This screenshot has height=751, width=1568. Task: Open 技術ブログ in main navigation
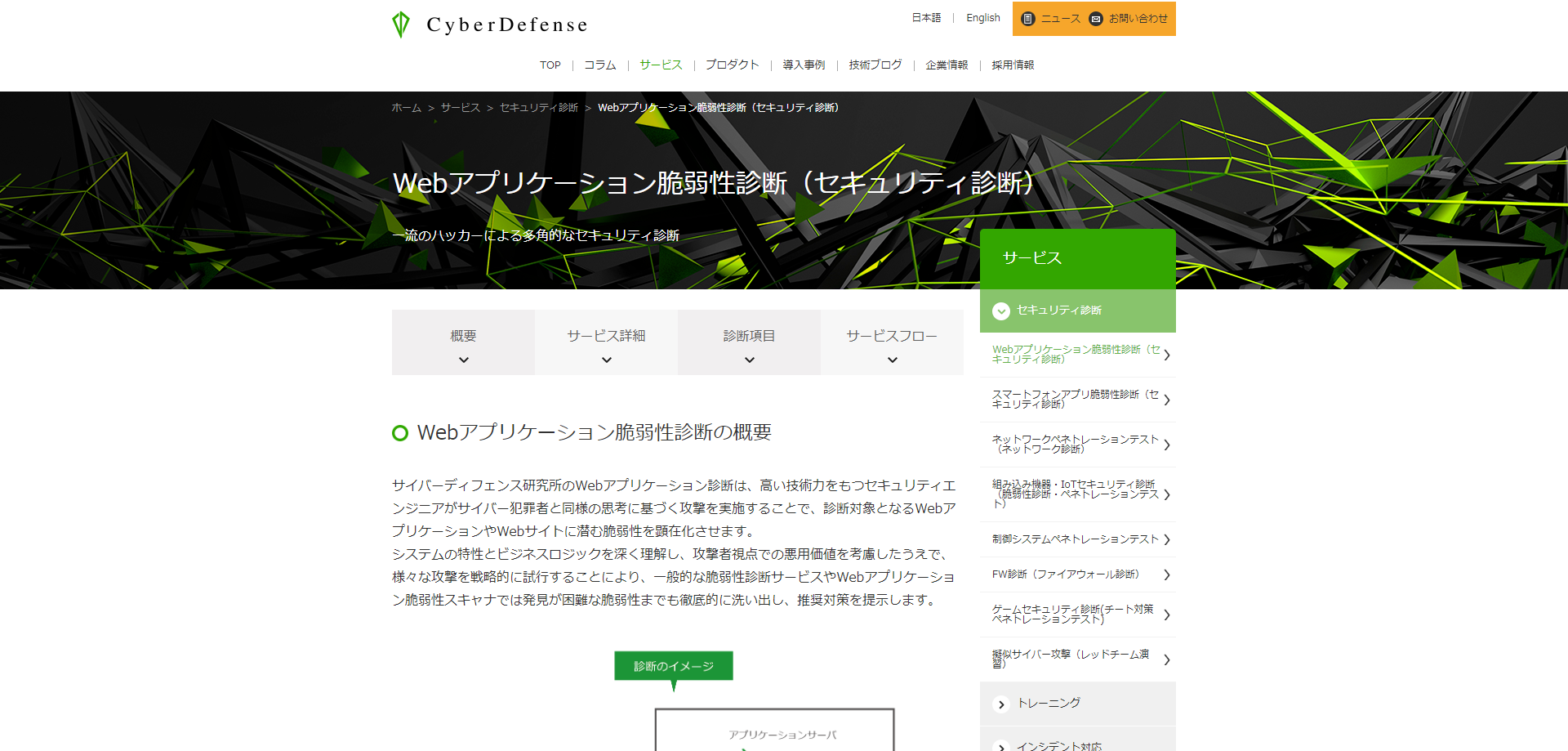click(875, 65)
